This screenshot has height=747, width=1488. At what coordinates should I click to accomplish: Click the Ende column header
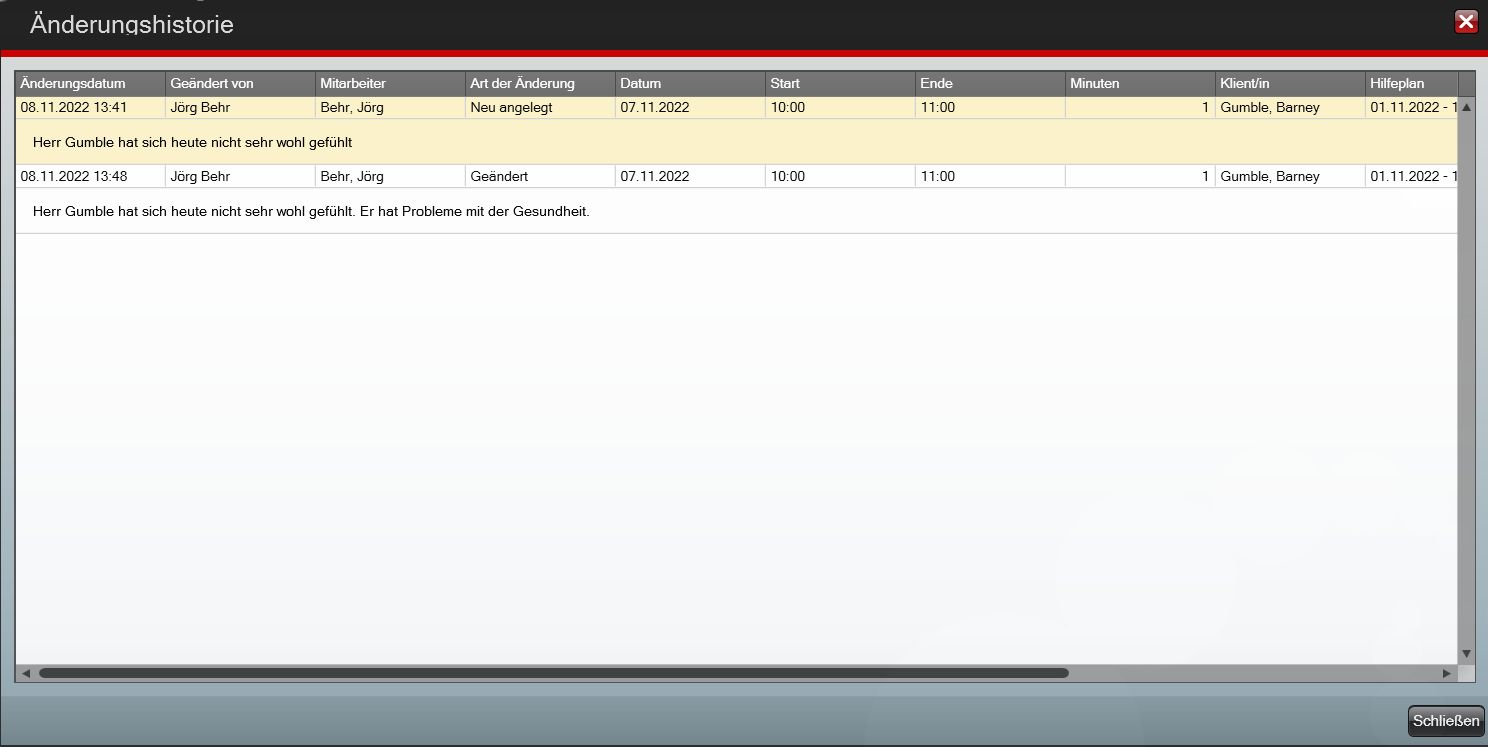(990, 84)
